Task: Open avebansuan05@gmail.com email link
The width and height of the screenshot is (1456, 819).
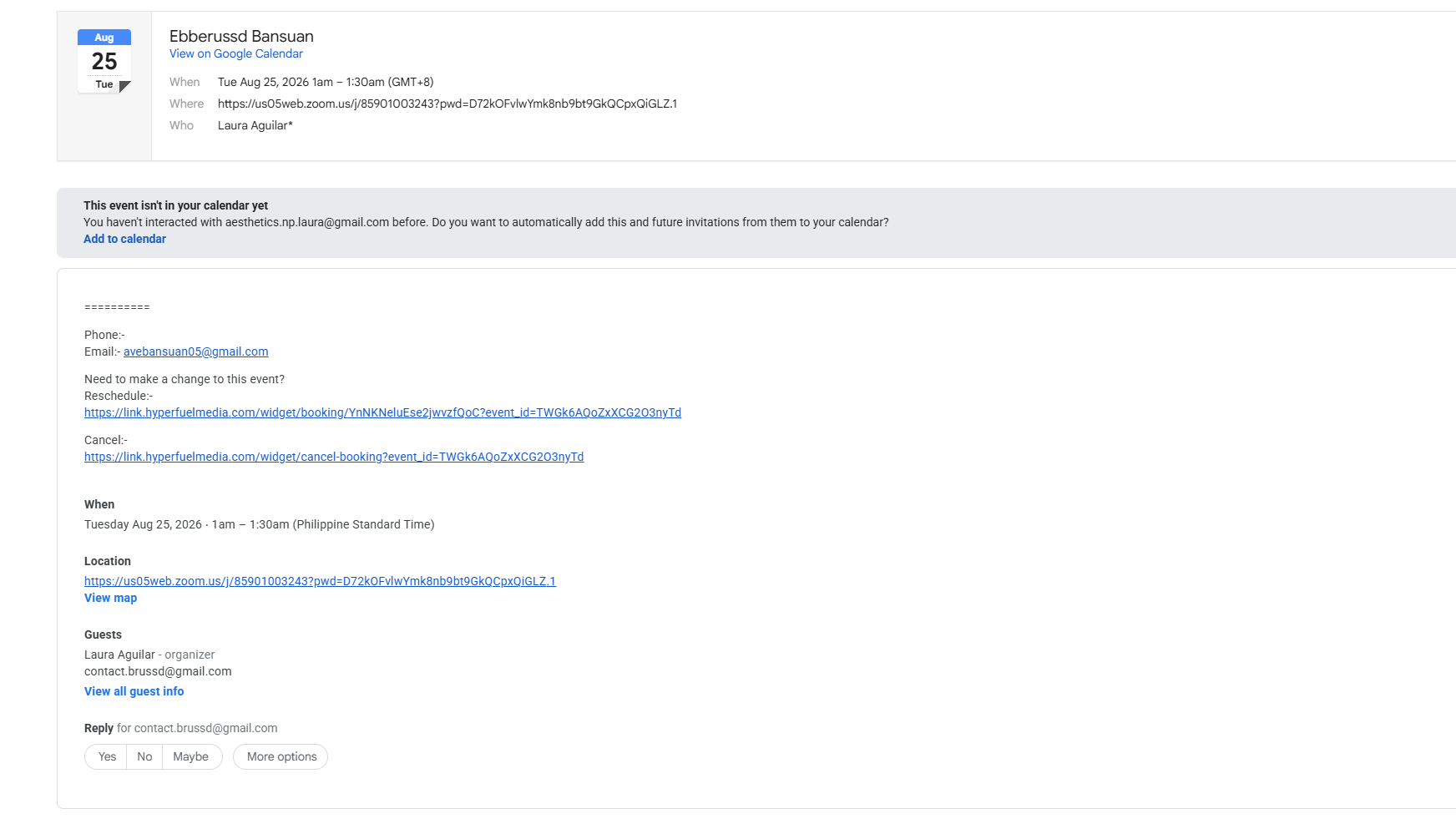Action: pyautogui.click(x=196, y=351)
